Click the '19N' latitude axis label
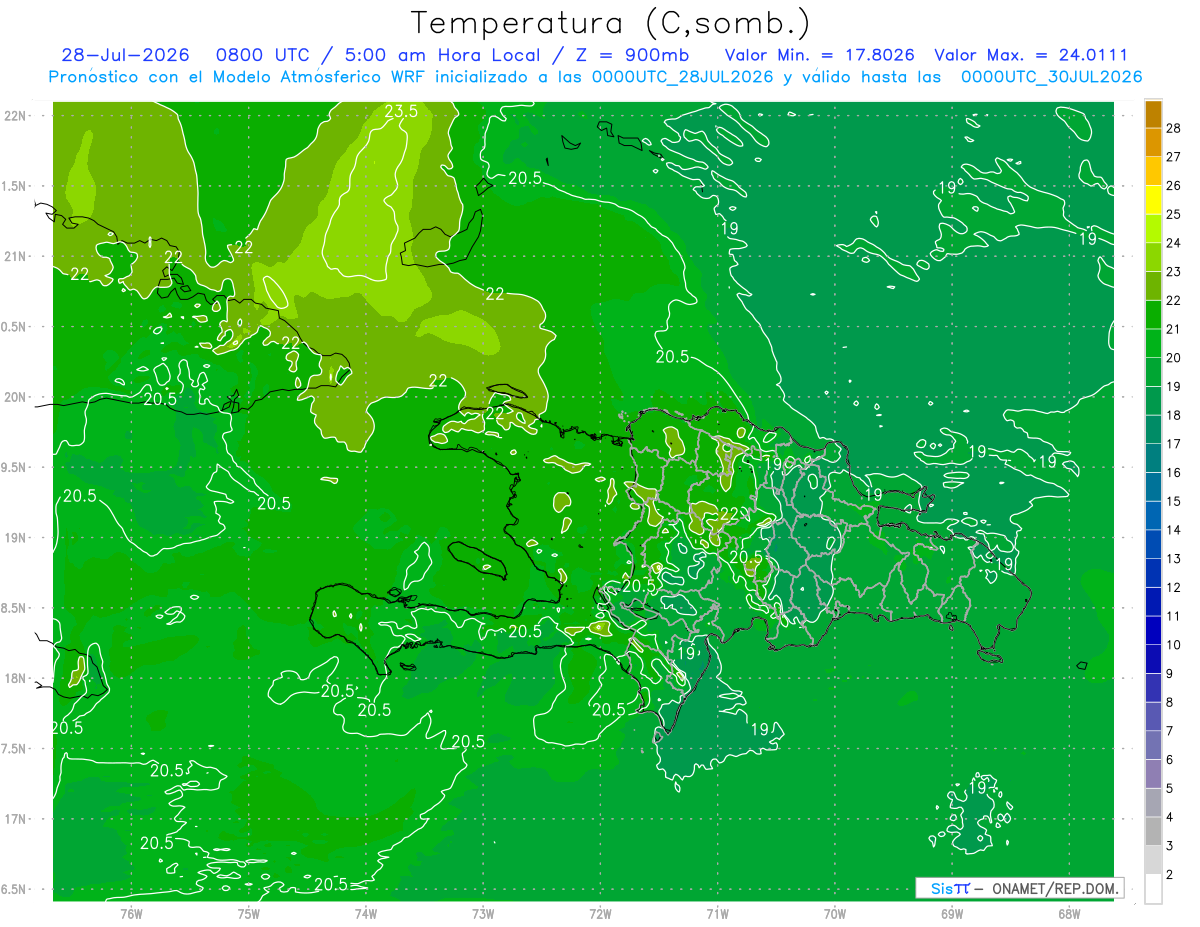 click(x=15, y=538)
